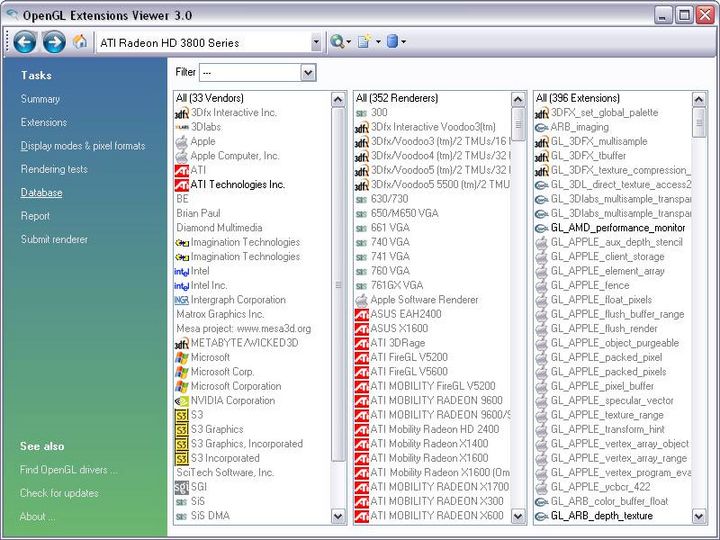Click Windows flag icon beside Microsoft Corp.
Screen dimensions: 720x540
pos(182,372)
